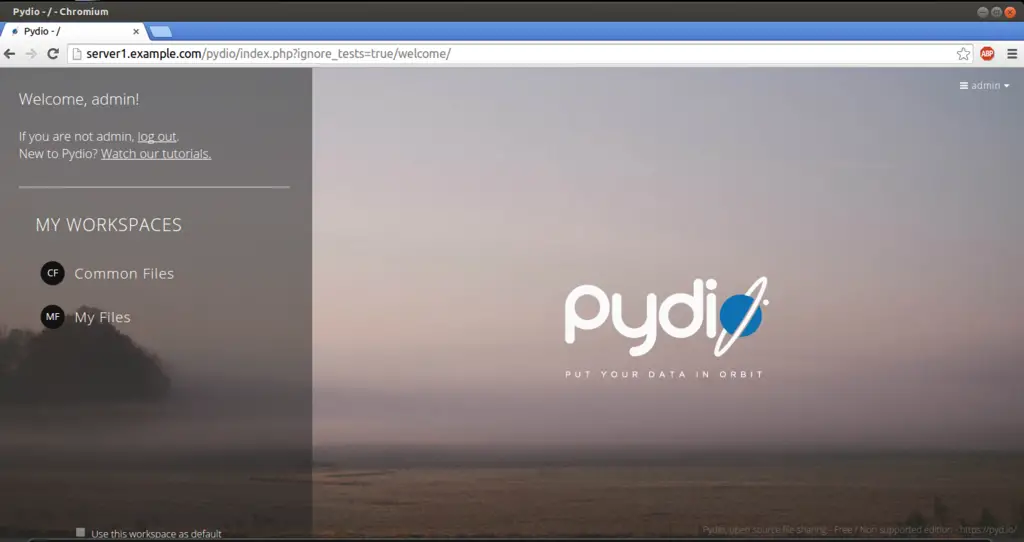Viewport: 1024px width, 542px height.
Task: Close the Pydio browser tab
Action: click(x=136, y=31)
